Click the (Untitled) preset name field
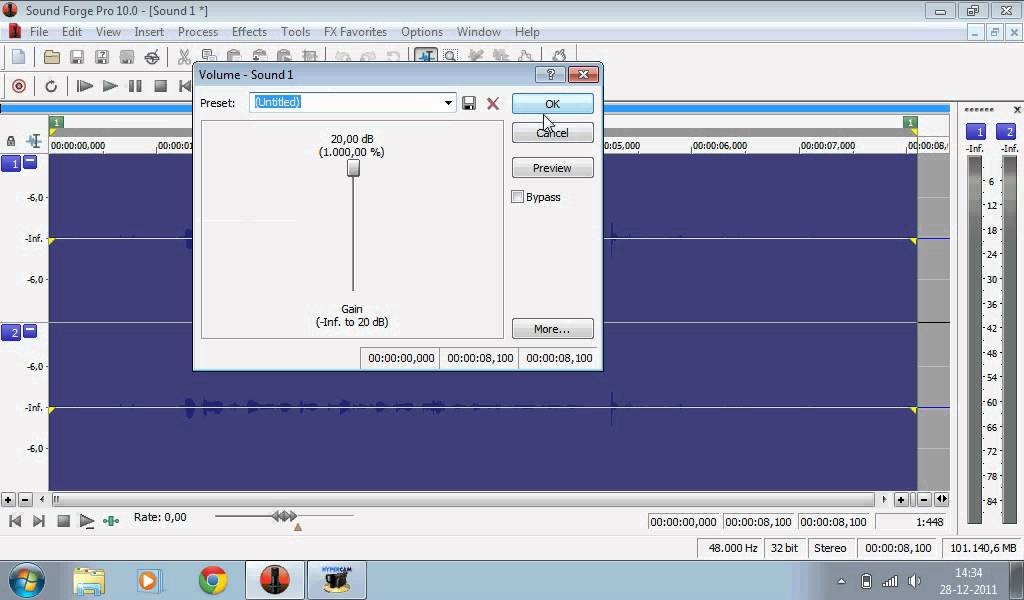 click(345, 103)
